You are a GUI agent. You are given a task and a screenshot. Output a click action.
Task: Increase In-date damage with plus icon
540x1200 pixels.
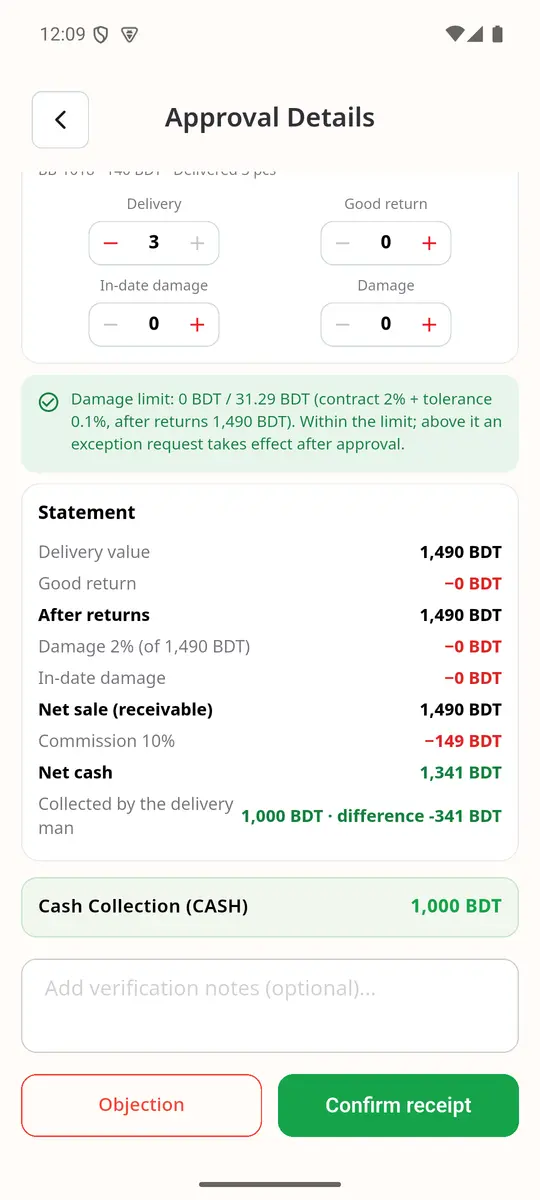click(x=197, y=325)
